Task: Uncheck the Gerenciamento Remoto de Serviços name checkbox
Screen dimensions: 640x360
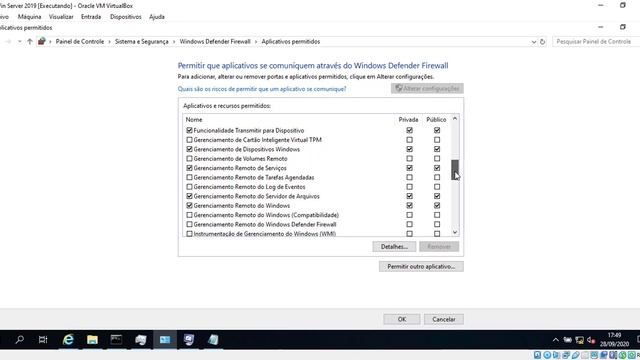Action: (189, 168)
